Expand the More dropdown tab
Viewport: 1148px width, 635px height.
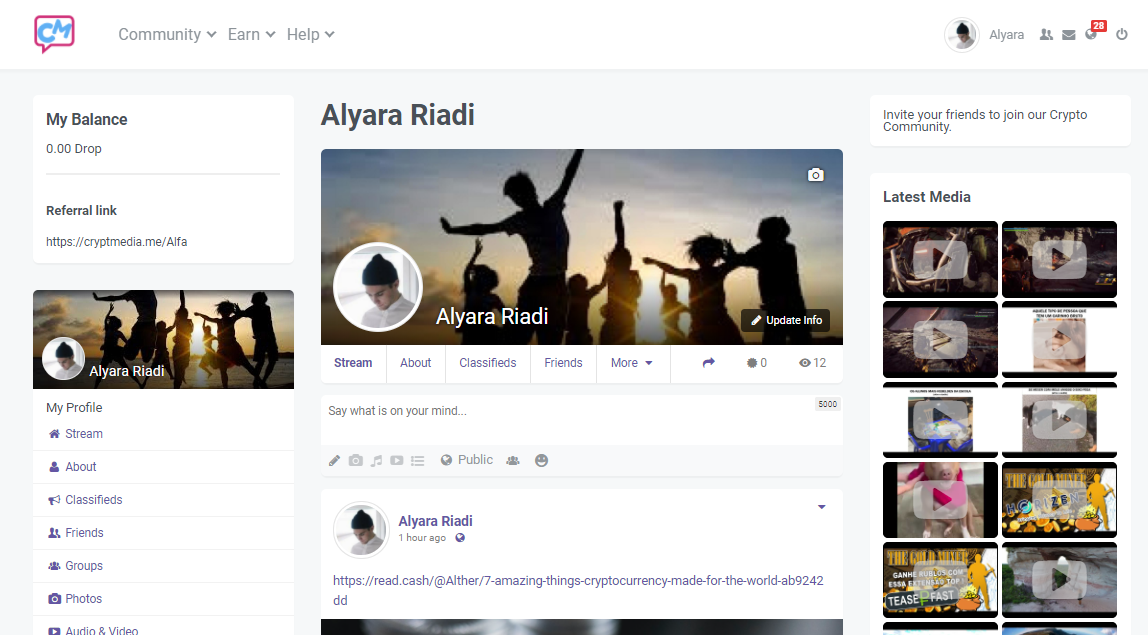[x=631, y=363]
